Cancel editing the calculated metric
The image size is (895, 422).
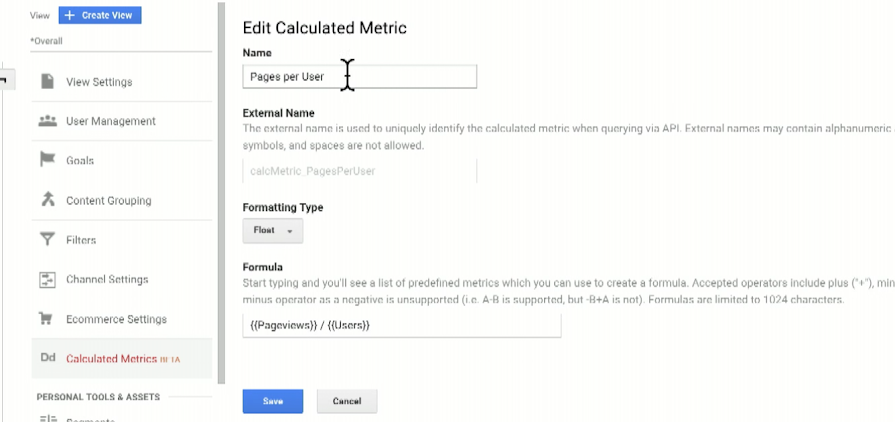pyautogui.click(x=347, y=401)
